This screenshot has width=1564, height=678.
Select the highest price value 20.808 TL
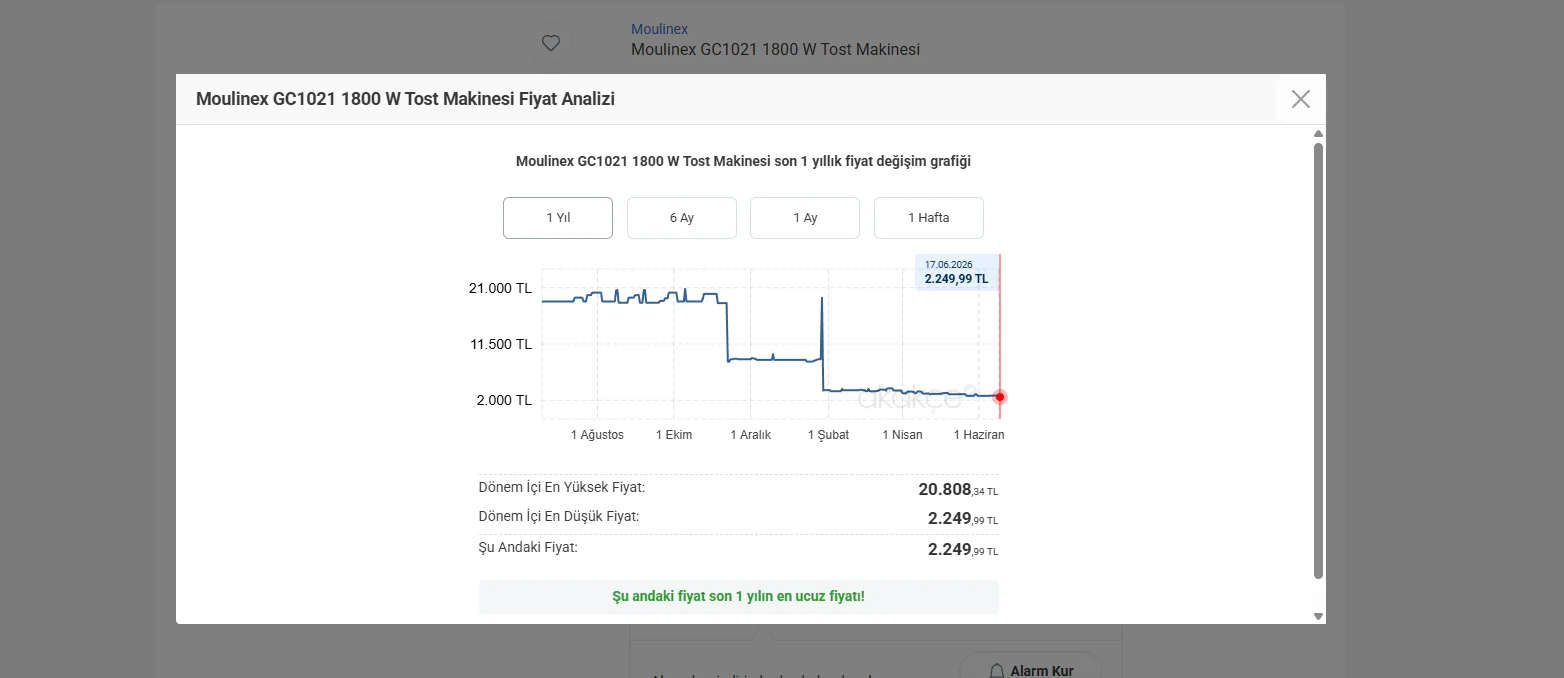958,489
